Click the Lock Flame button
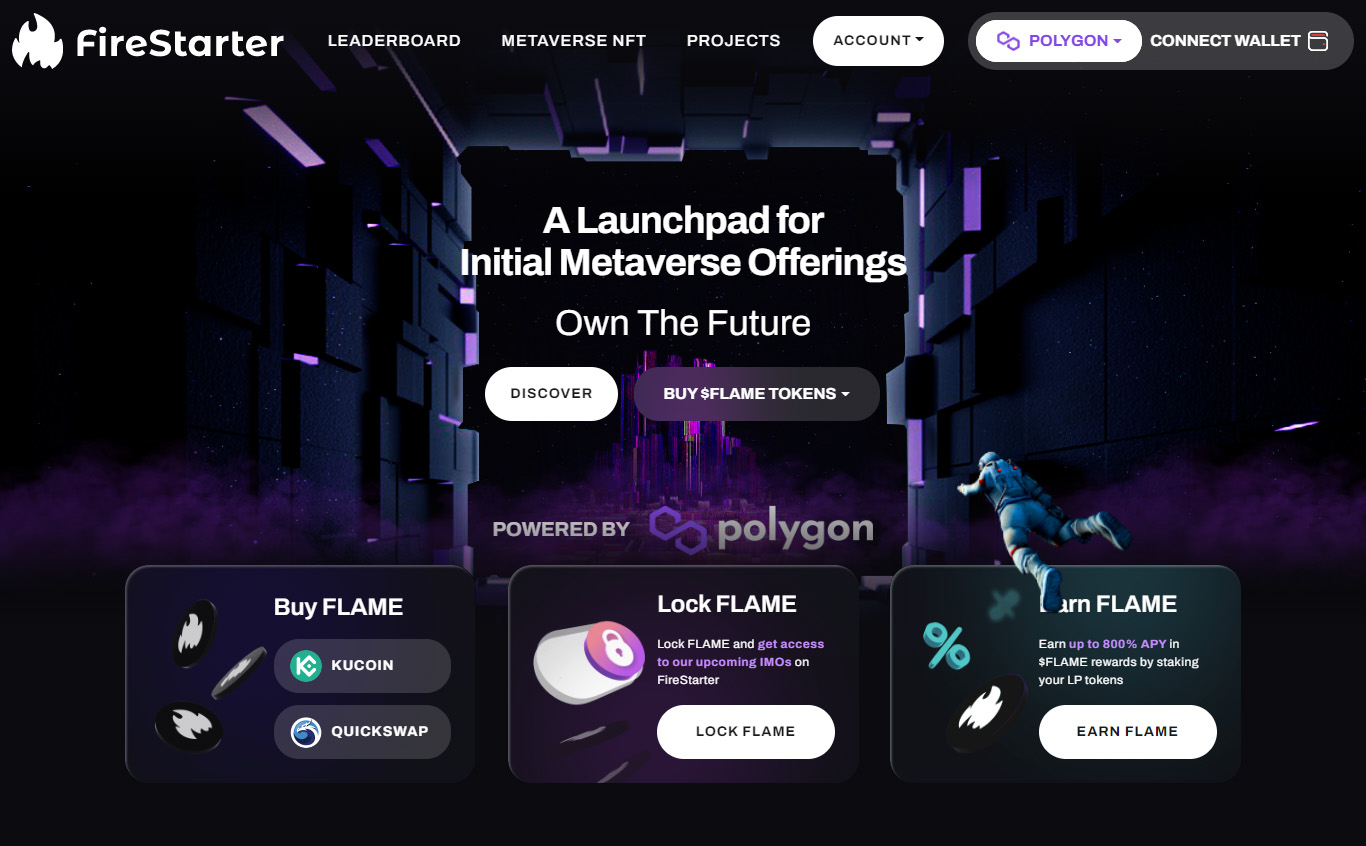 click(x=746, y=732)
